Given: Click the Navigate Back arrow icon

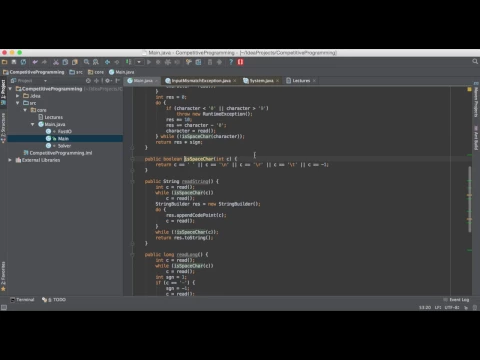Looking at the screenshot, I should [107, 62].
